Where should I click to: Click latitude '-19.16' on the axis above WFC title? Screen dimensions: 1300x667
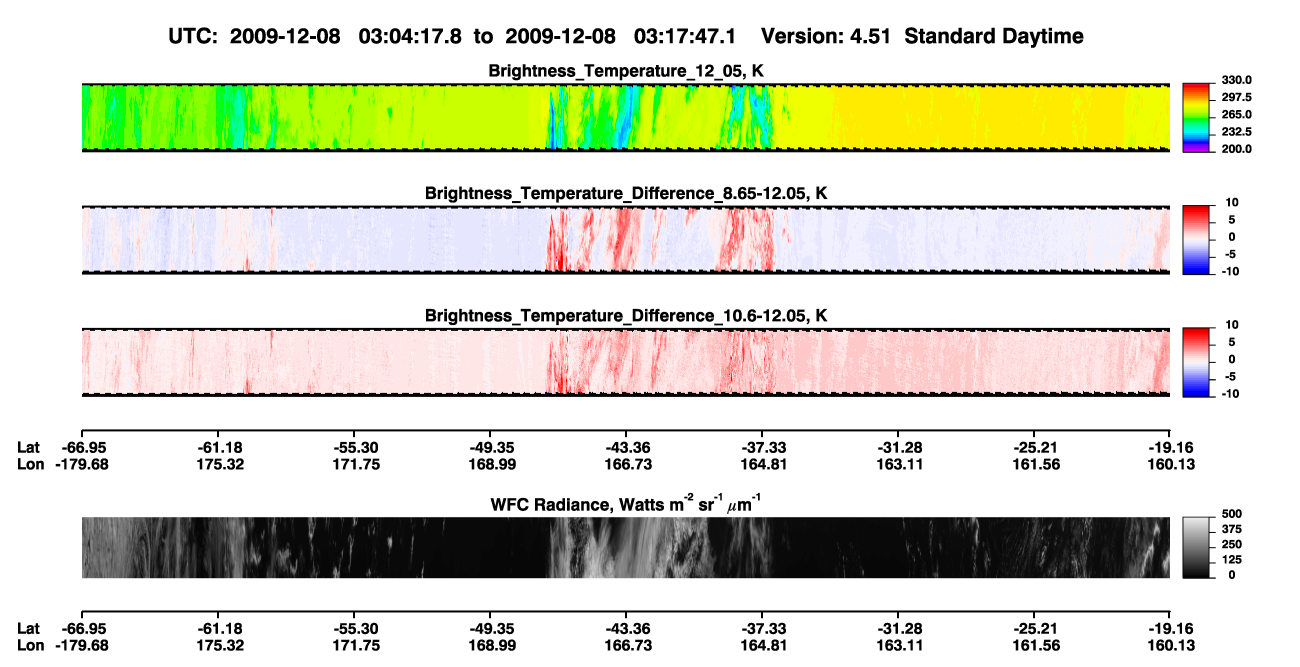click(x=1170, y=447)
